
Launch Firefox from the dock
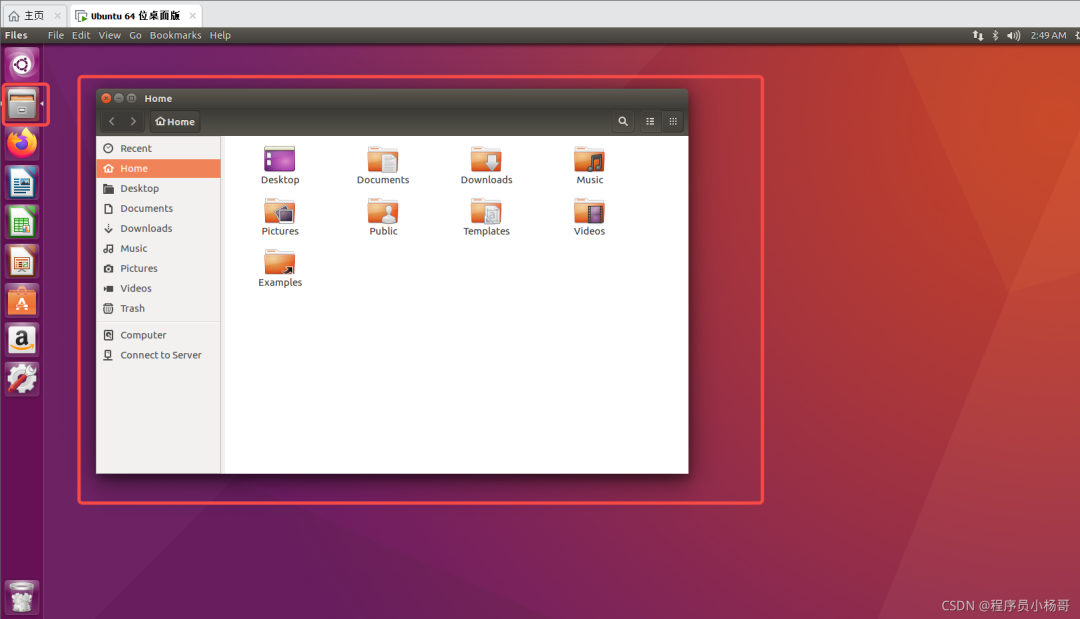coord(22,143)
